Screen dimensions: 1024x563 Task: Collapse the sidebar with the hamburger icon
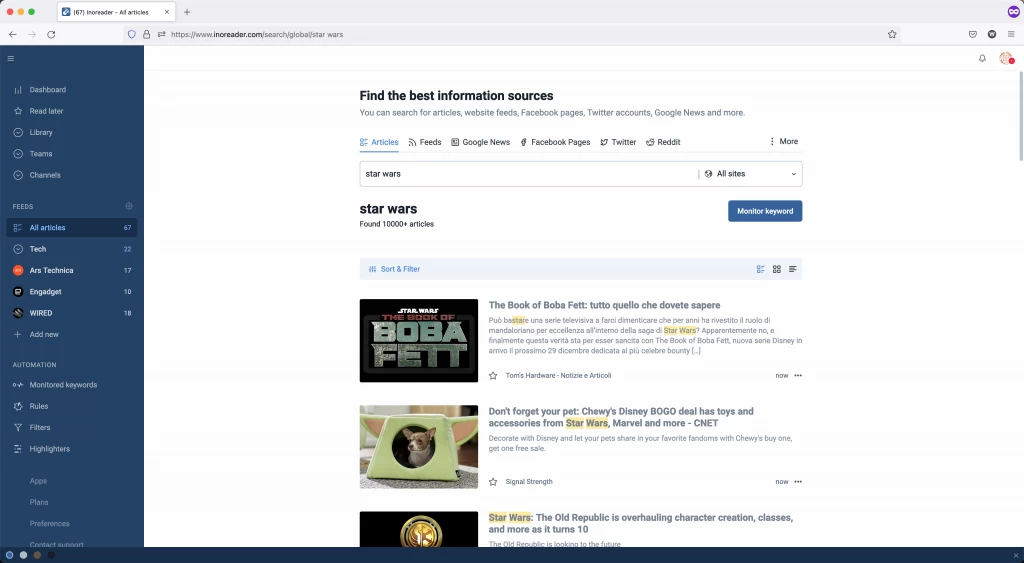click(10, 59)
